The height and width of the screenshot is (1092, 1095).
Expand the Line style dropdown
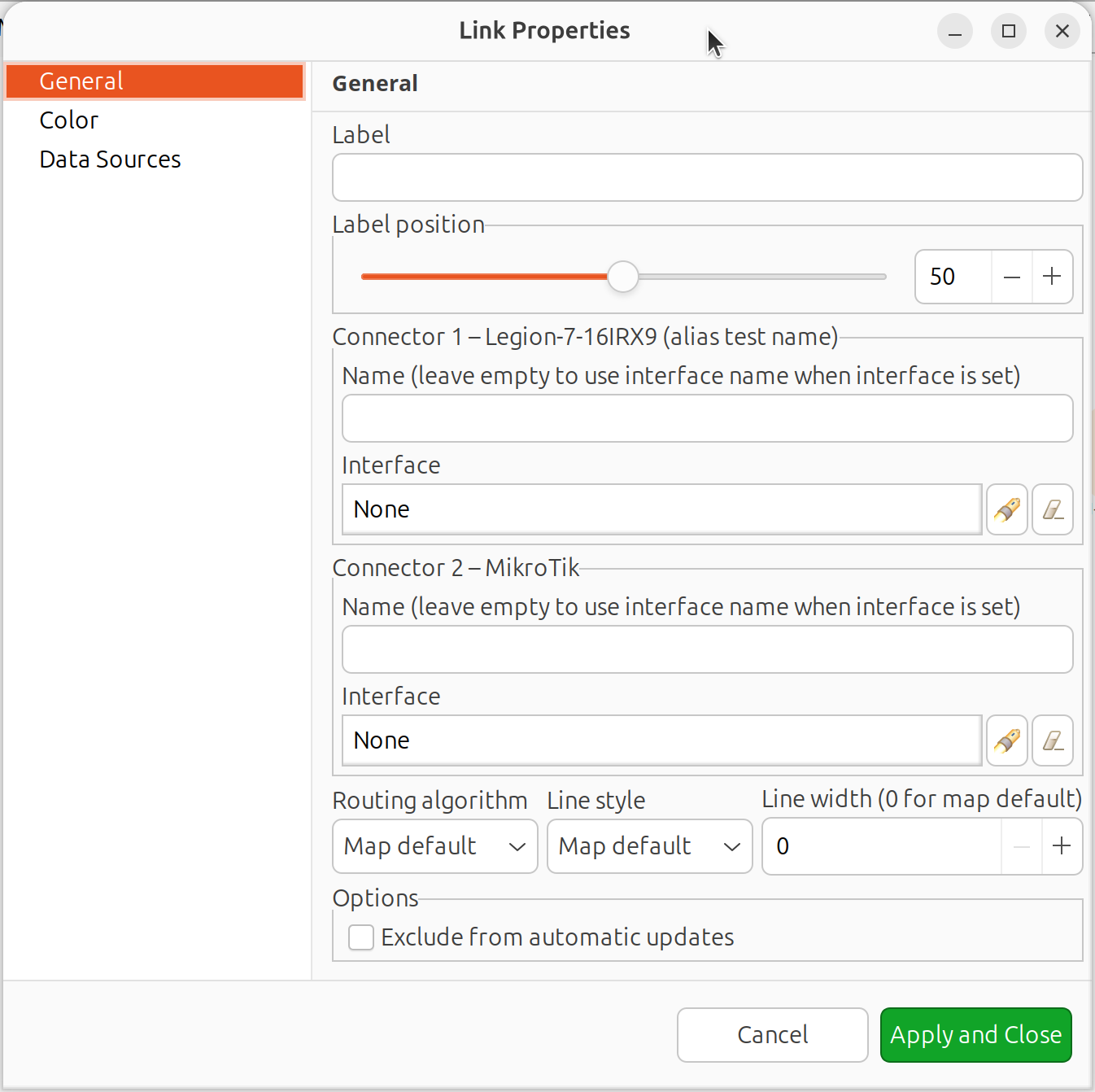point(649,846)
